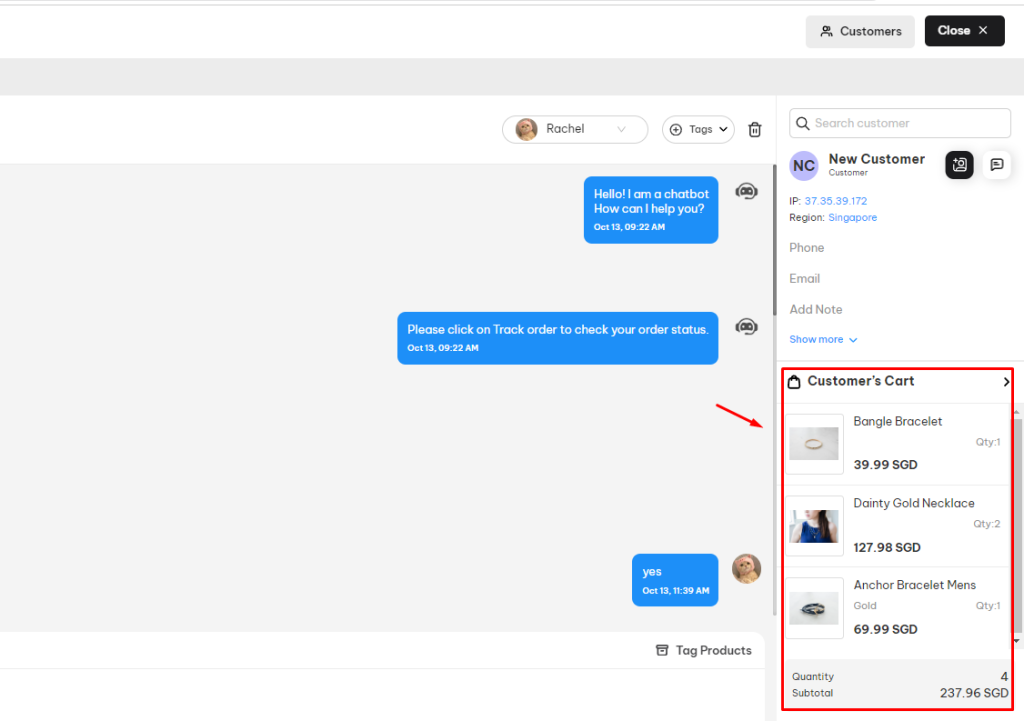The height and width of the screenshot is (721, 1024).
Task: Click the 39.99 SGD price
Action: 885,464
